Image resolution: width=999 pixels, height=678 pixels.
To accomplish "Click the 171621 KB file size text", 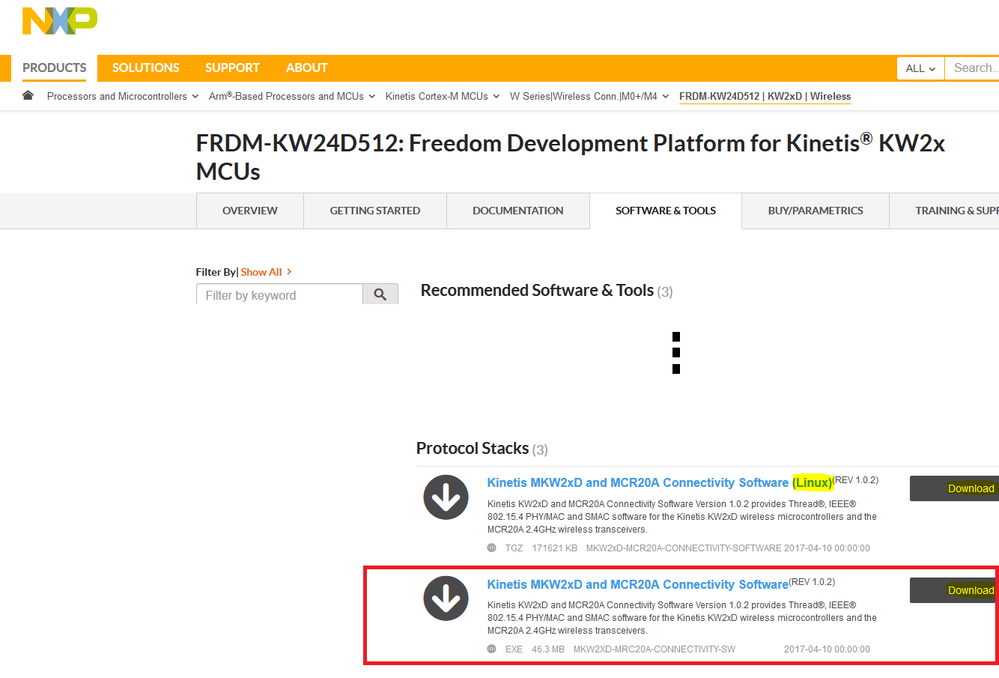I will (x=554, y=548).
